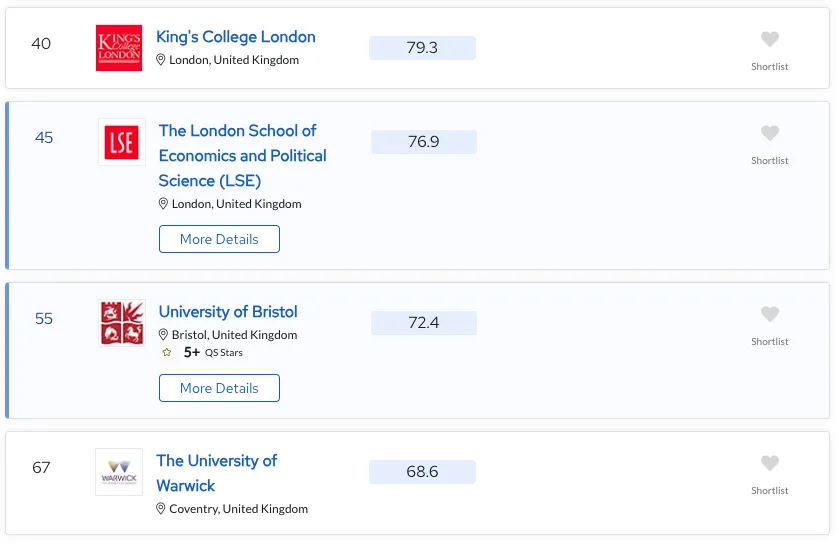Image resolution: width=839 pixels, height=544 pixels.
Task: Click the University of Warwick shortlist heart
Action: 769,464
